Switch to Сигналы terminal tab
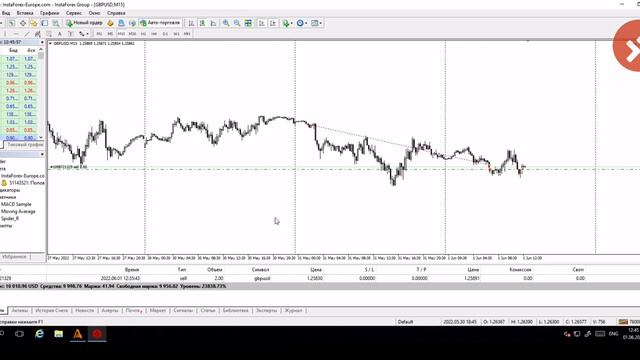 coord(183,311)
